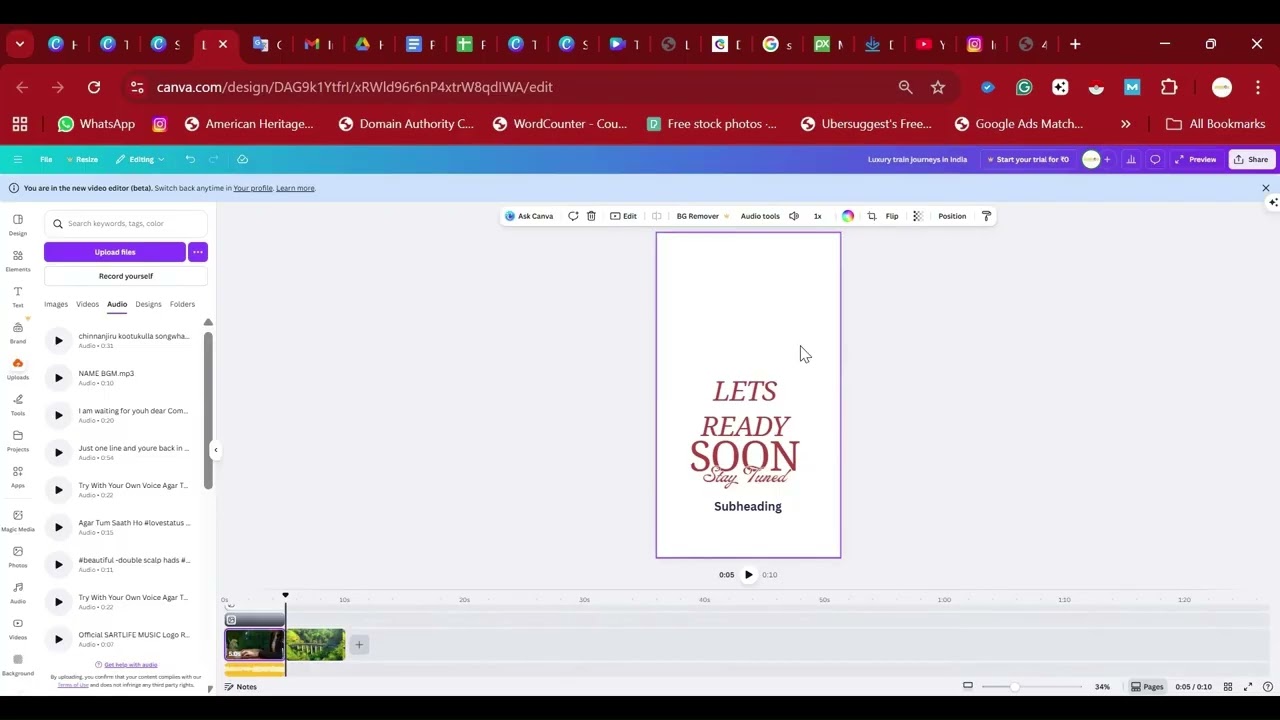Select the copy style paint roller icon
This screenshot has width=1280, height=720.
pos(986,216)
